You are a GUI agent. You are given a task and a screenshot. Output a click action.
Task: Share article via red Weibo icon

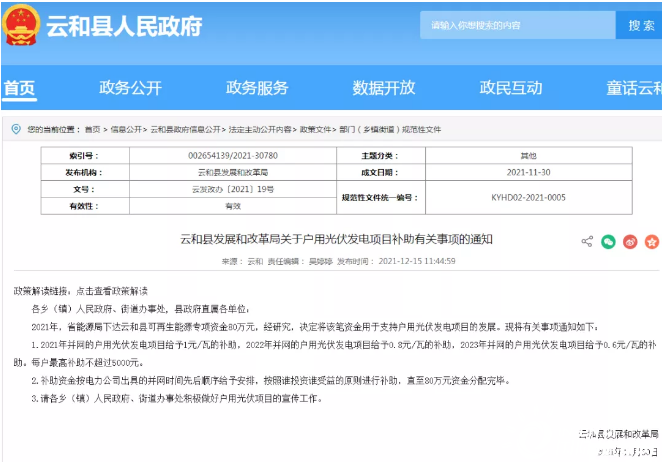(x=630, y=241)
